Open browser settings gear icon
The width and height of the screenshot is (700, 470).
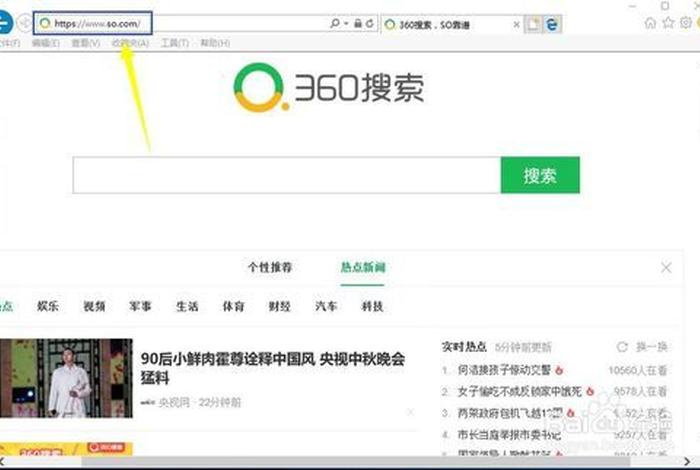click(x=686, y=23)
